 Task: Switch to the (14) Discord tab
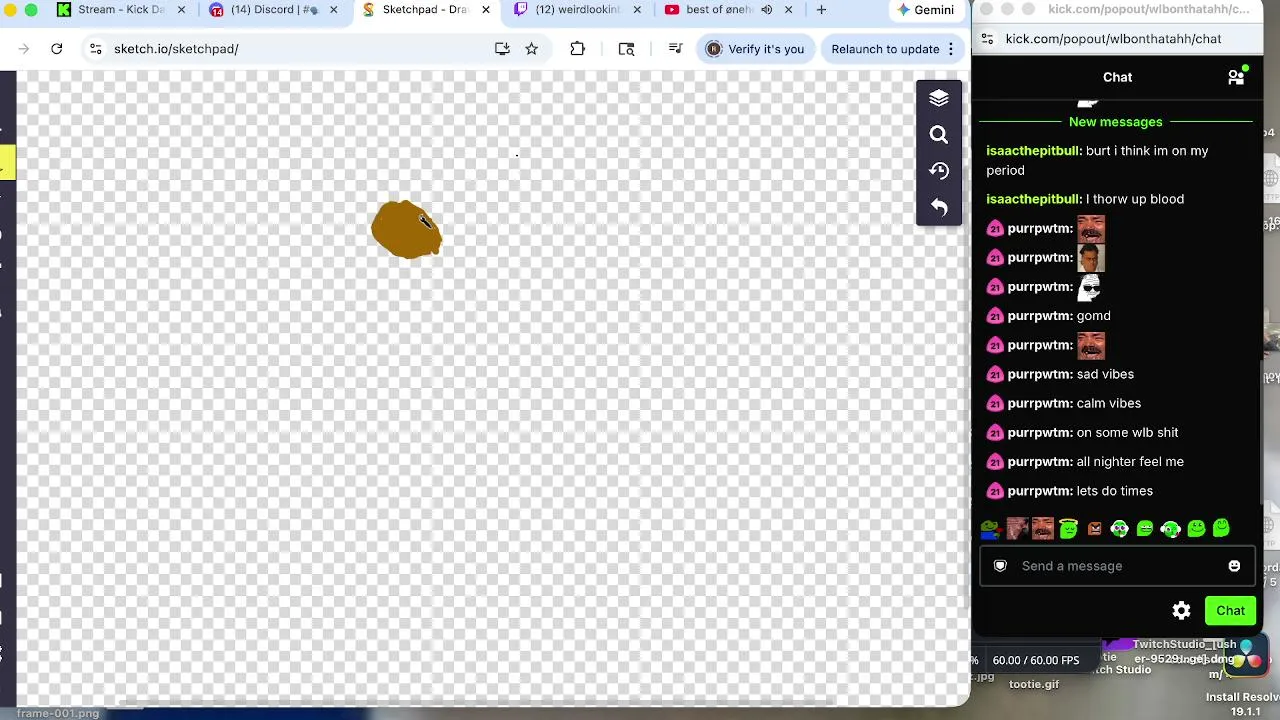(x=274, y=10)
